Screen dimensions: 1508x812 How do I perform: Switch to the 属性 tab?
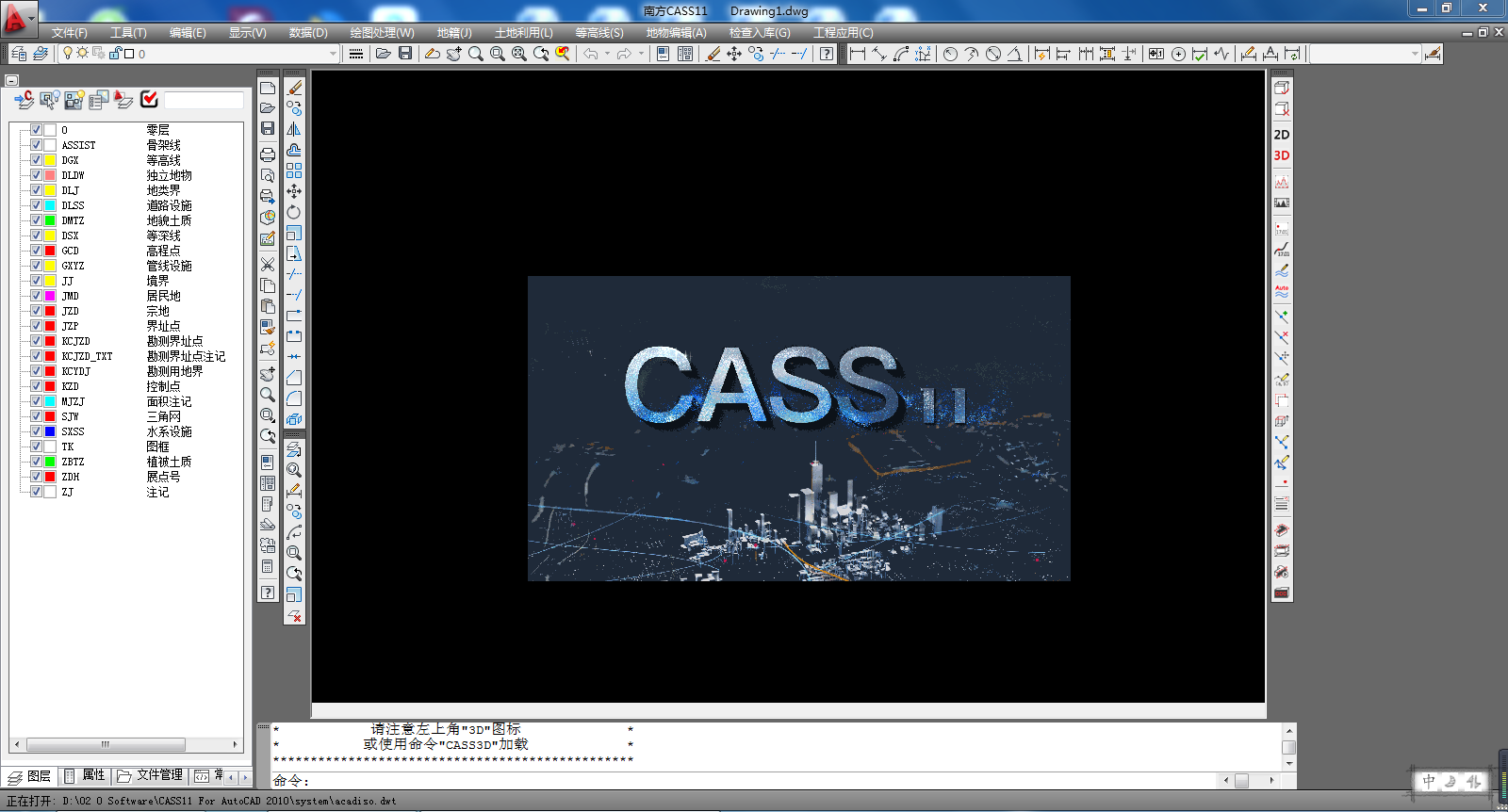85,775
